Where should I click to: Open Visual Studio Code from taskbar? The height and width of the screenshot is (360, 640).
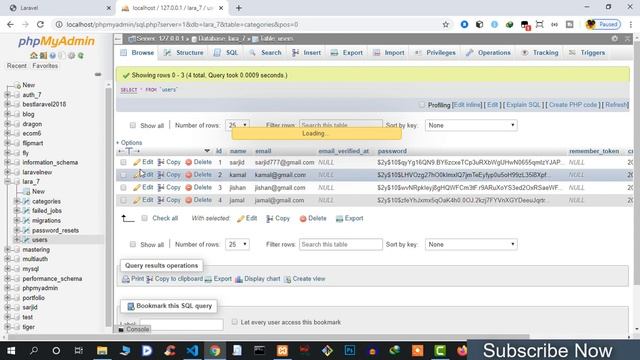[192, 351]
